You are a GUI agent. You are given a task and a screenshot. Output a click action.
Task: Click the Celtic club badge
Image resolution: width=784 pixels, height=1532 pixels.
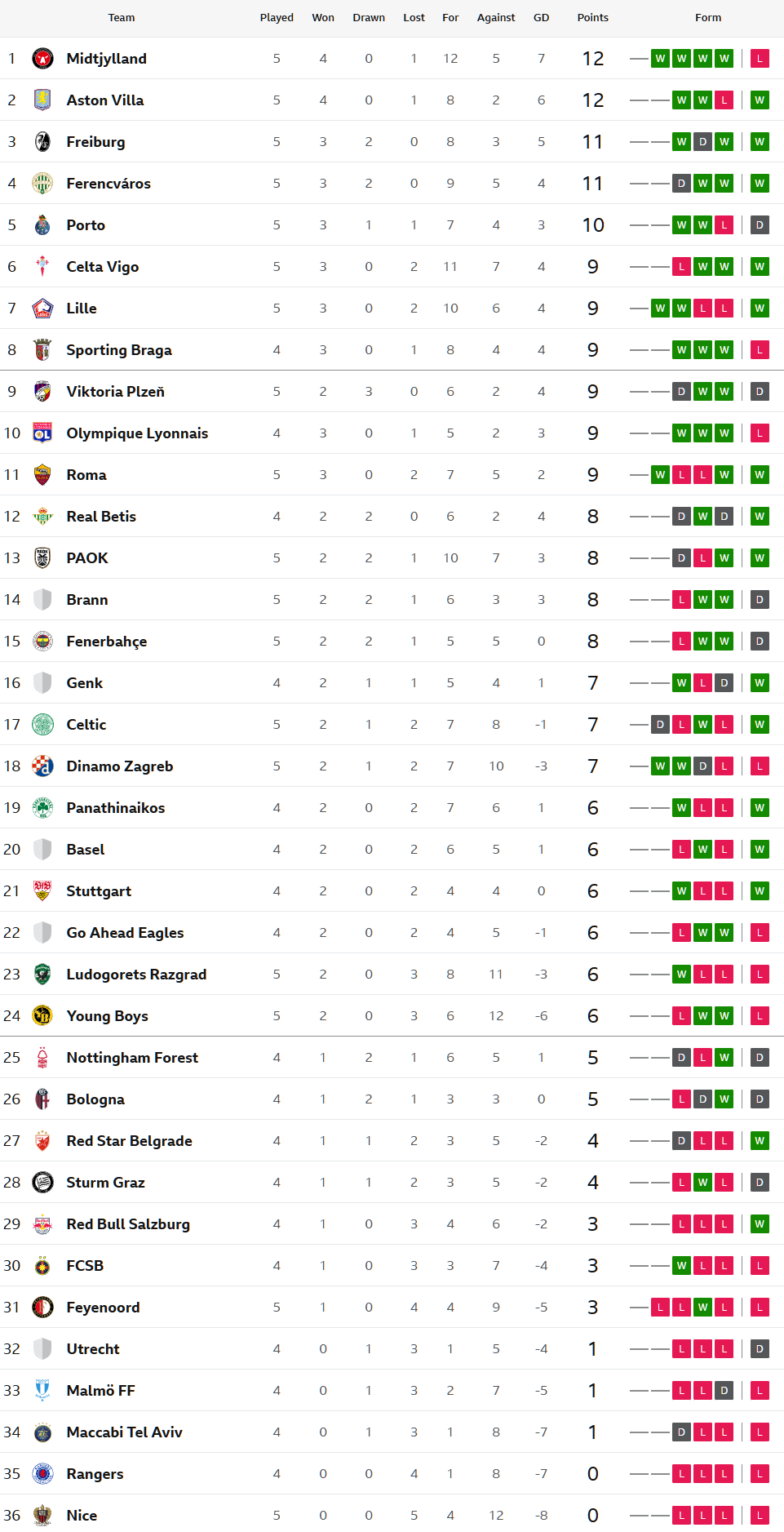click(x=42, y=725)
